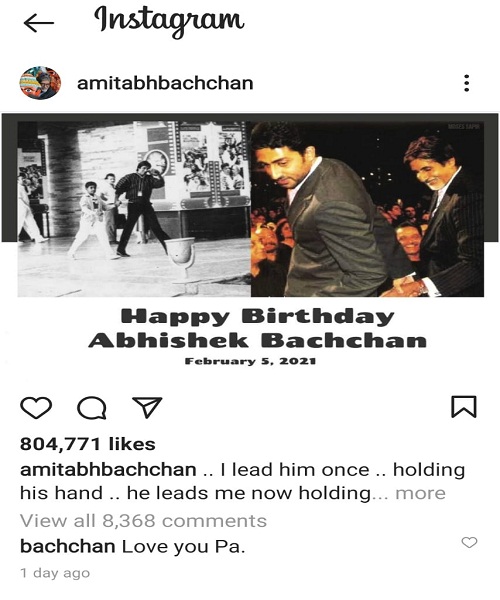Tap the 'Happy Birthday Abhishek Bachchan' image text
Viewport: 500px width, 600px height.
[257, 329]
